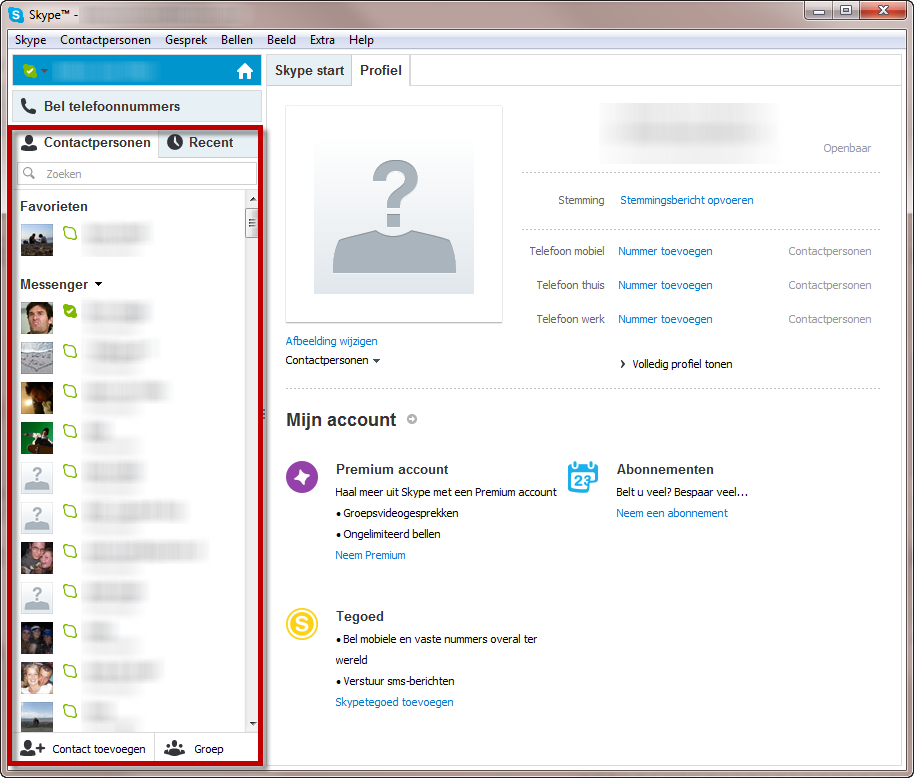
Task: Select the favorite contact with the landscape photo
Action: tap(131, 240)
